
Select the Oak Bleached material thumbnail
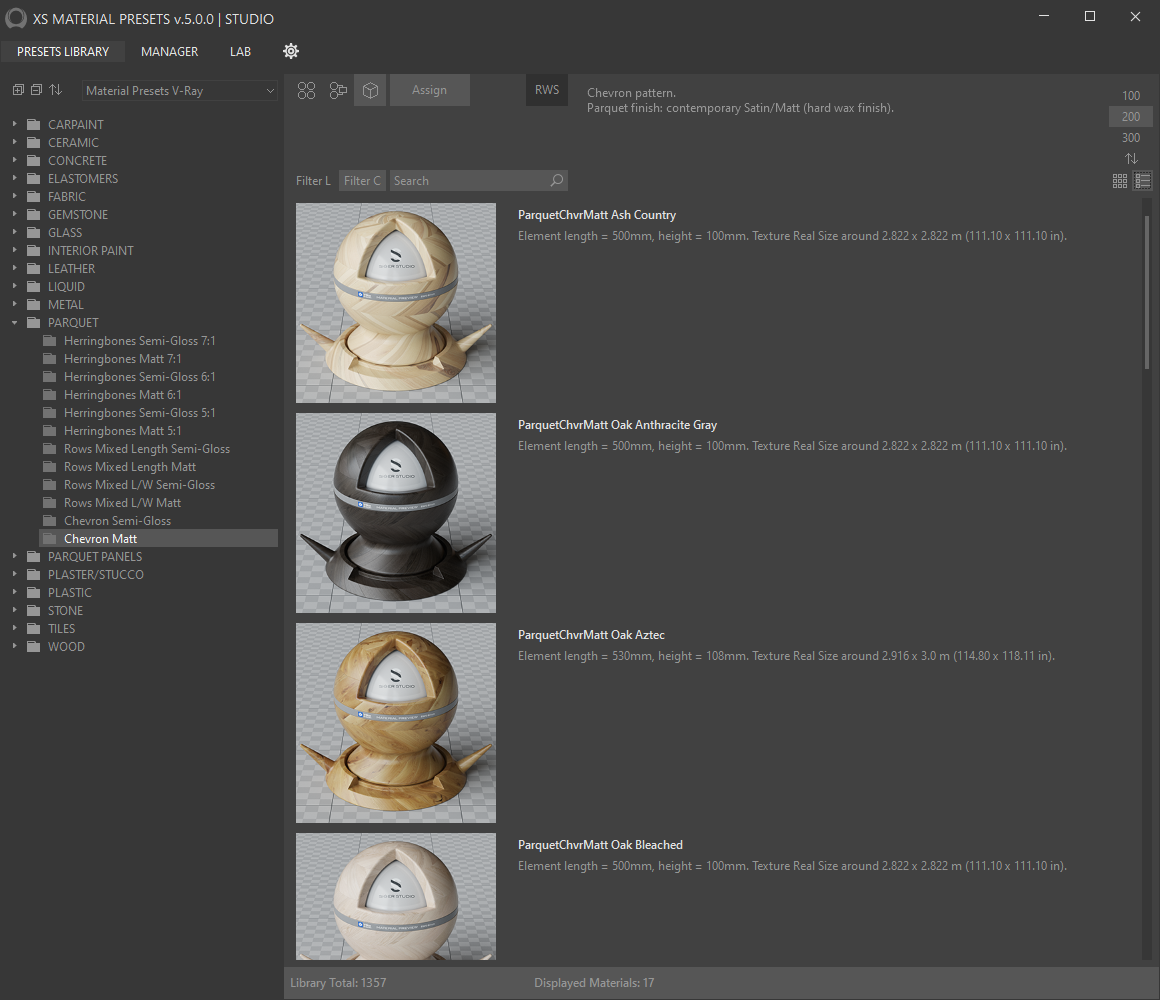396,896
